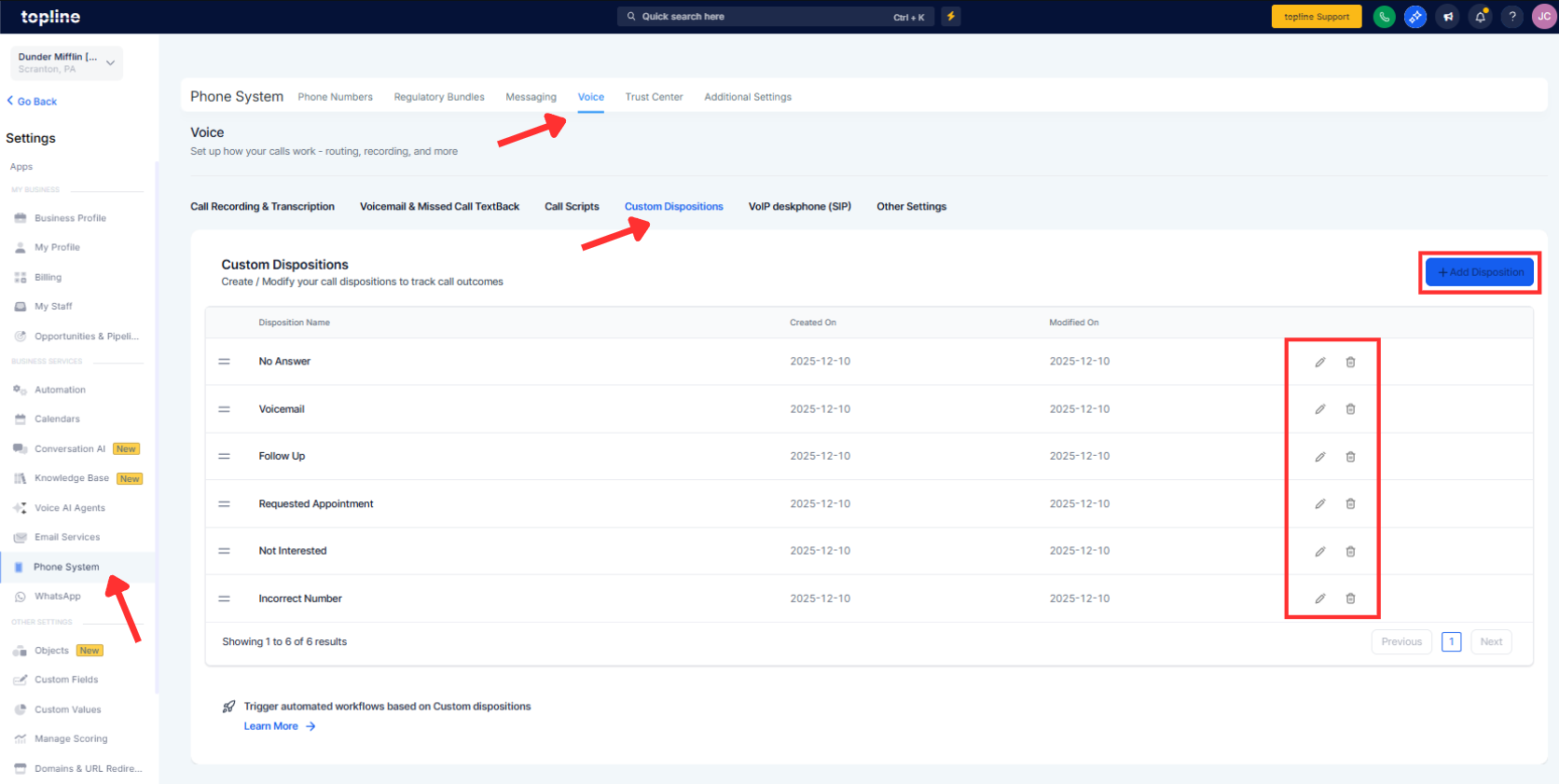Delete the Voicemail disposition via trash icon

(x=1350, y=409)
